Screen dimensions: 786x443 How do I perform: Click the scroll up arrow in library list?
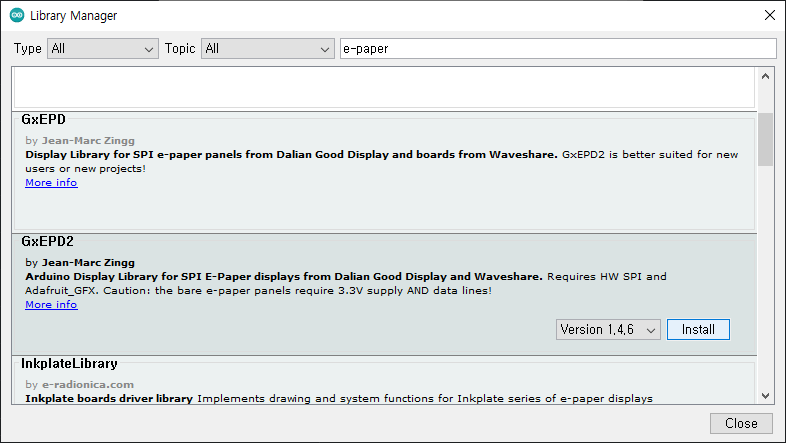click(765, 76)
